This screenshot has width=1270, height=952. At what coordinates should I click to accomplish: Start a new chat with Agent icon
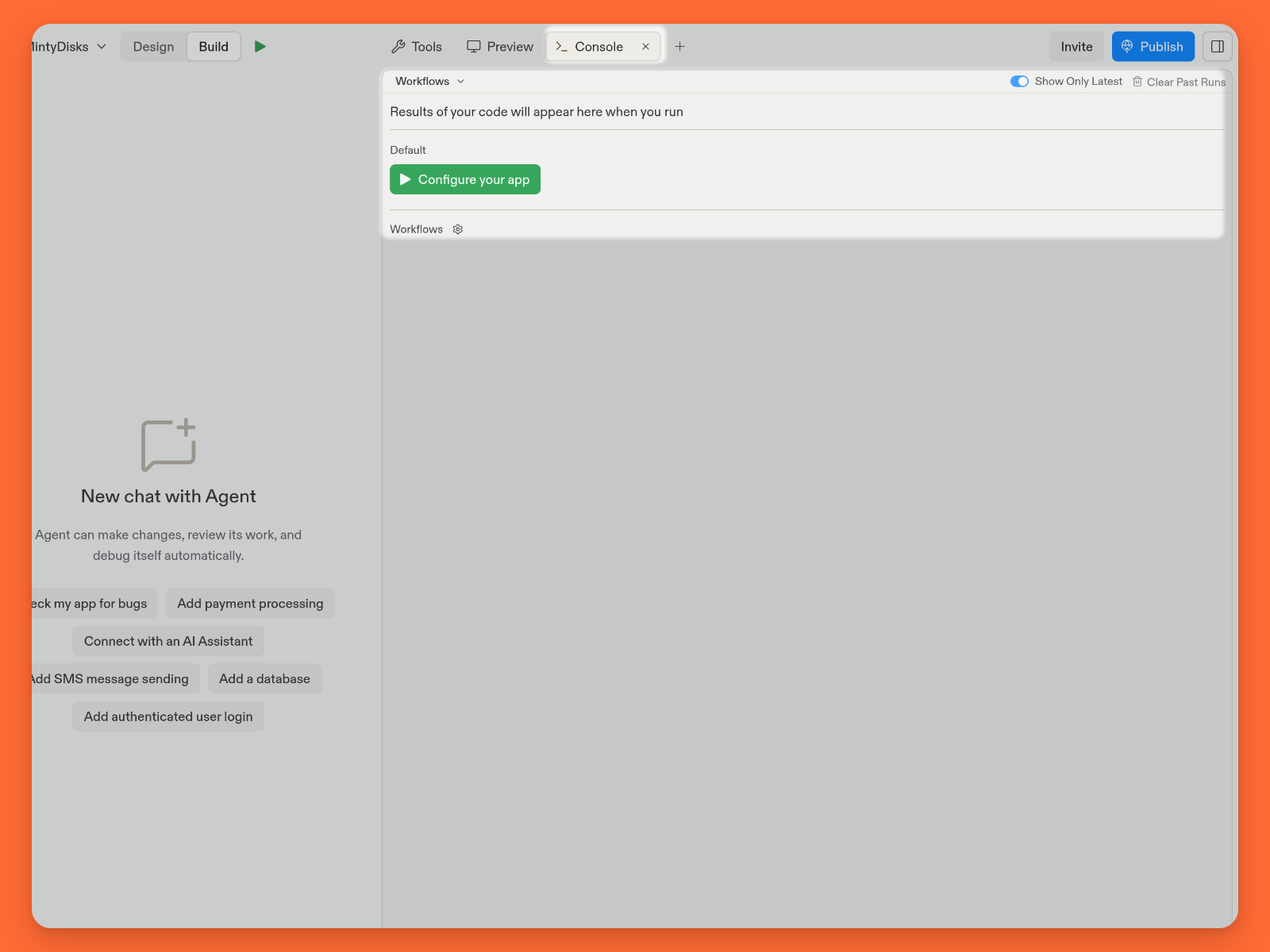coord(168,445)
